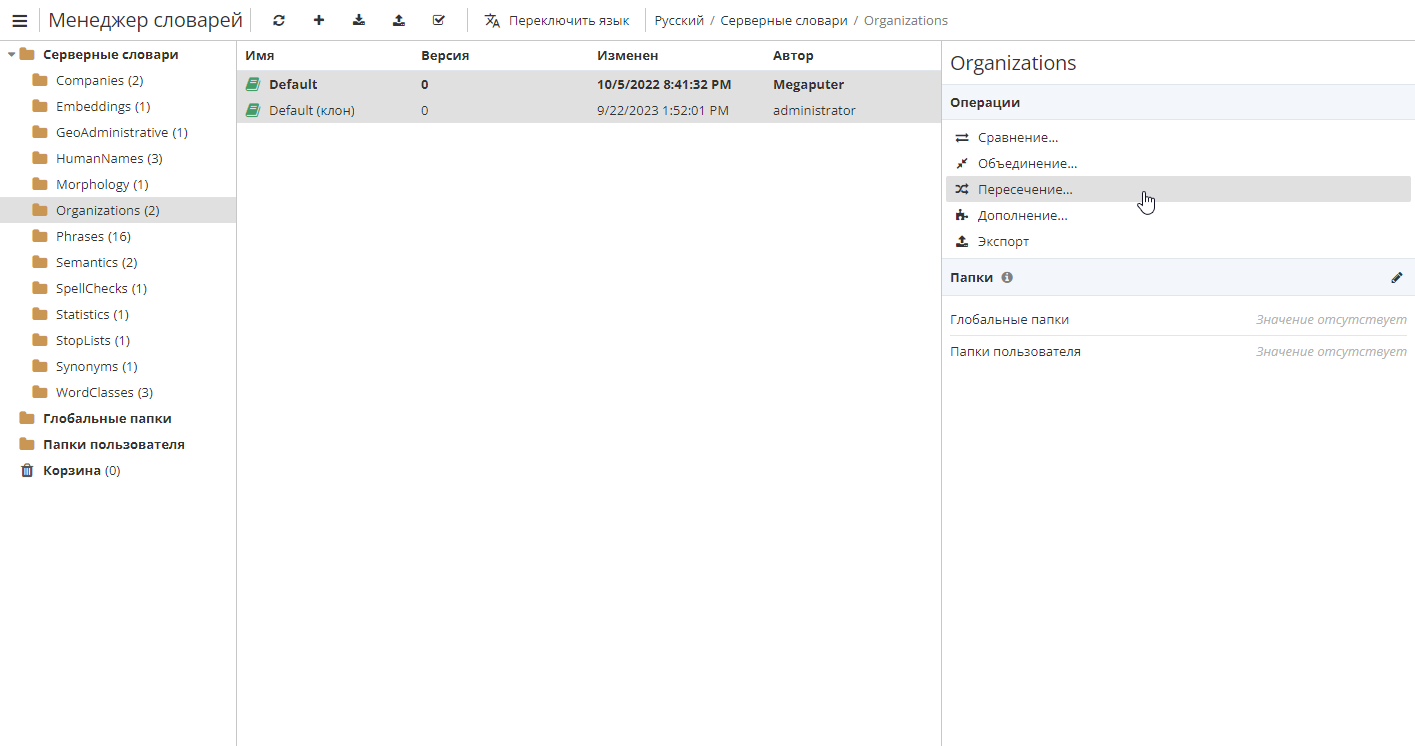Click the Default dictionary book icon
Screen dimensions: 1415x746
(x=253, y=84)
